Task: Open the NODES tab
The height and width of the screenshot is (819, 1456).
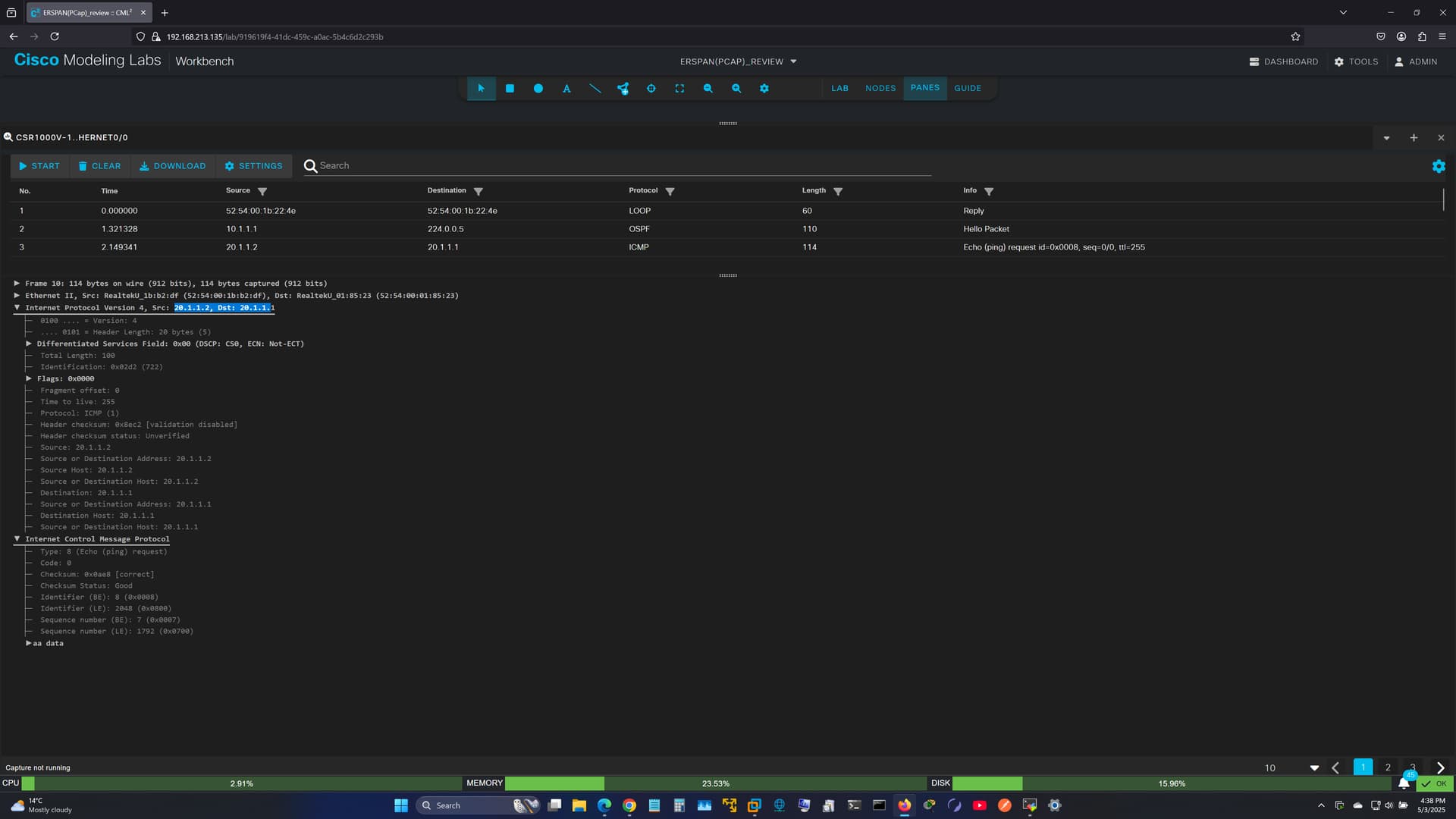Action: pos(880,88)
